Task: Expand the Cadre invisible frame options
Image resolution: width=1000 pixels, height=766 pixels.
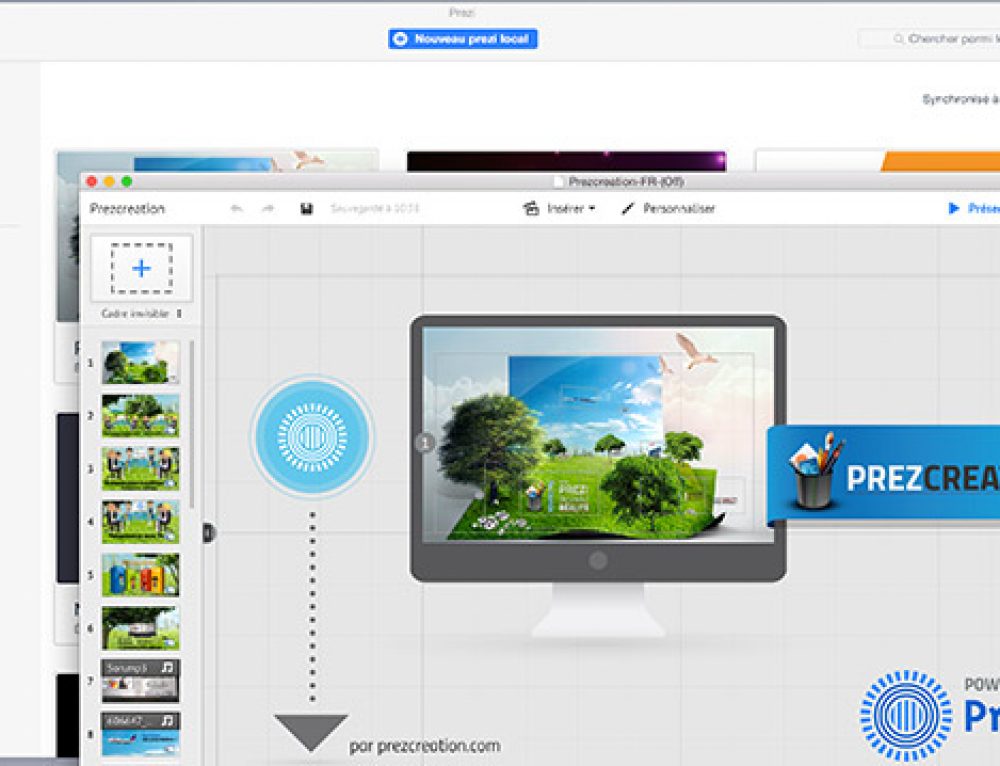Action: [179, 312]
